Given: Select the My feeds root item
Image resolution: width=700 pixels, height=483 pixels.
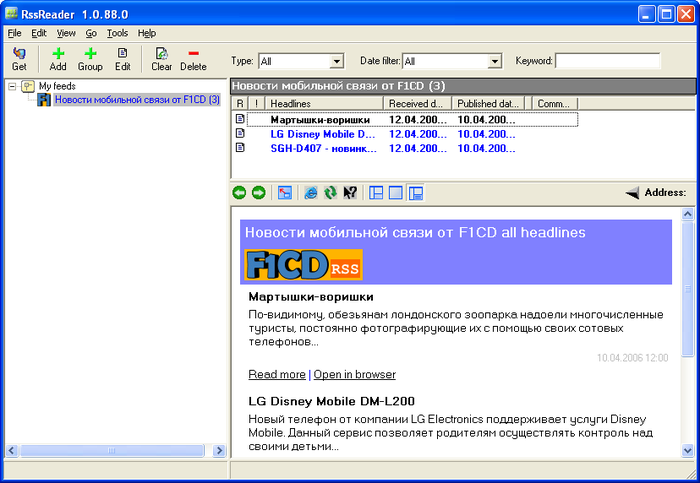Looking at the screenshot, I should pyautogui.click(x=57, y=86).
